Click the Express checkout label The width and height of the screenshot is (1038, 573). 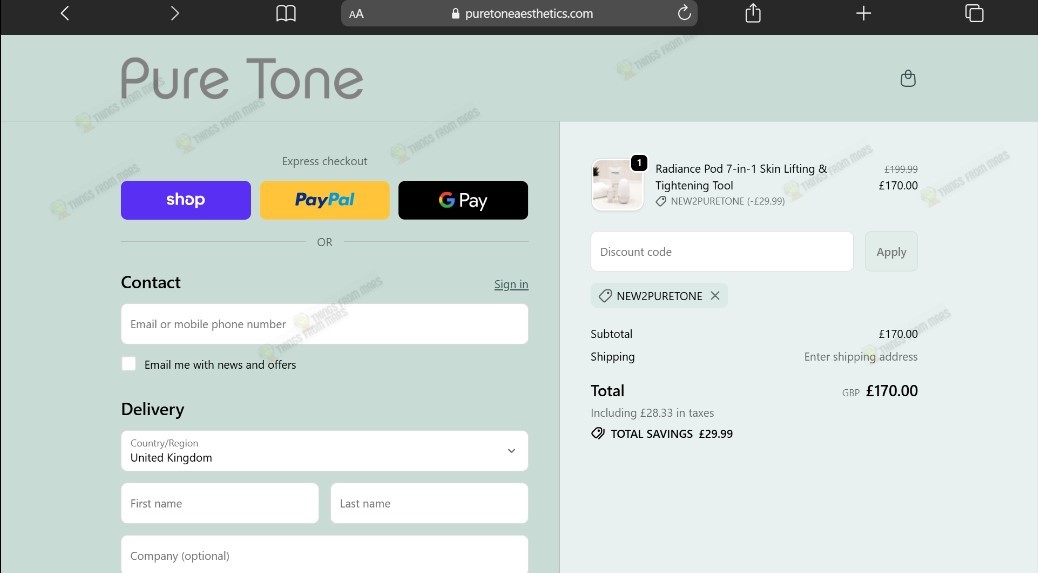324,161
